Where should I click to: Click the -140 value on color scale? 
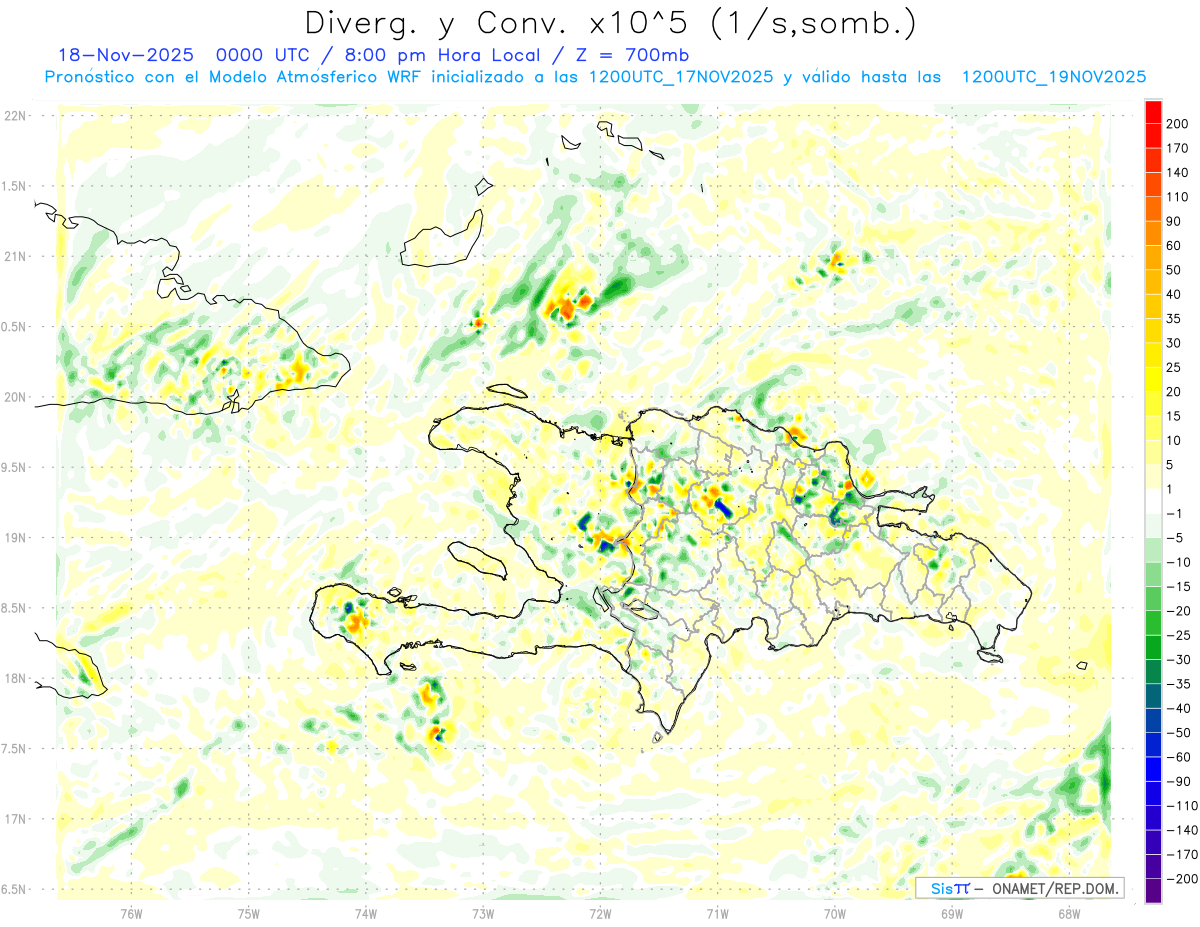click(1180, 830)
